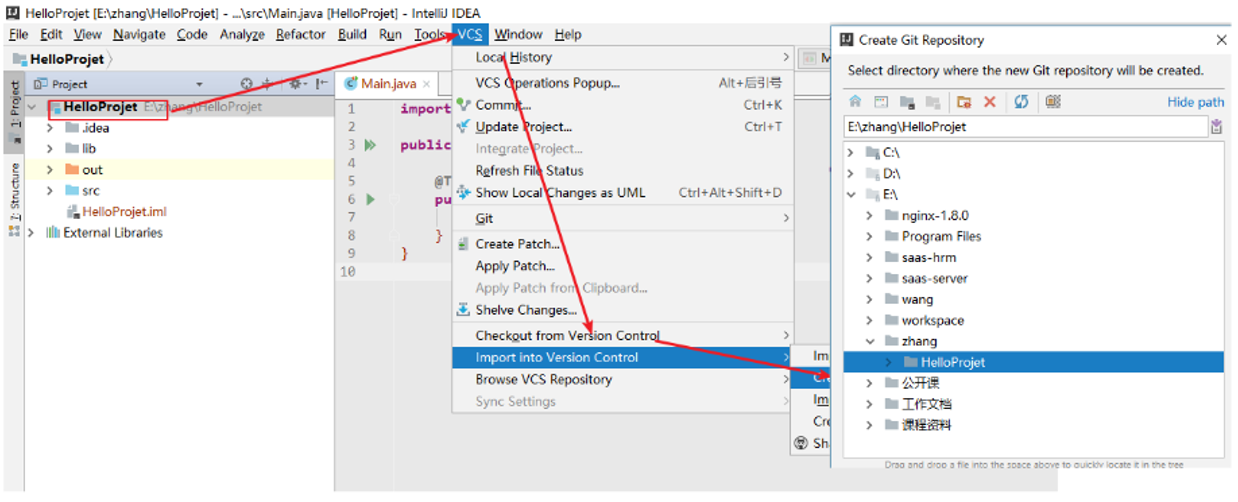Select Apply Patch menu item

point(623,266)
